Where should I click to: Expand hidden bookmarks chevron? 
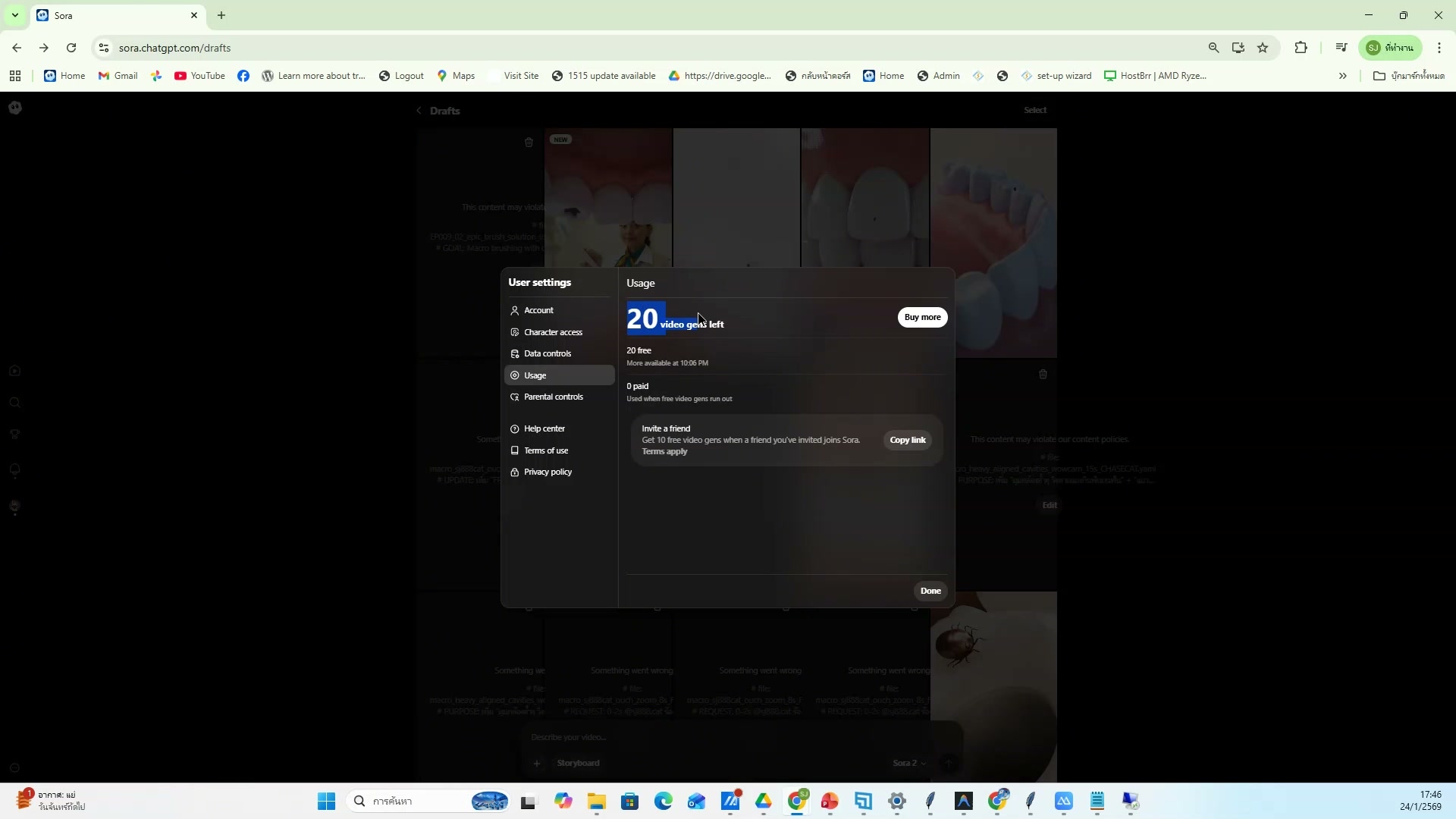coord(1342,76)
